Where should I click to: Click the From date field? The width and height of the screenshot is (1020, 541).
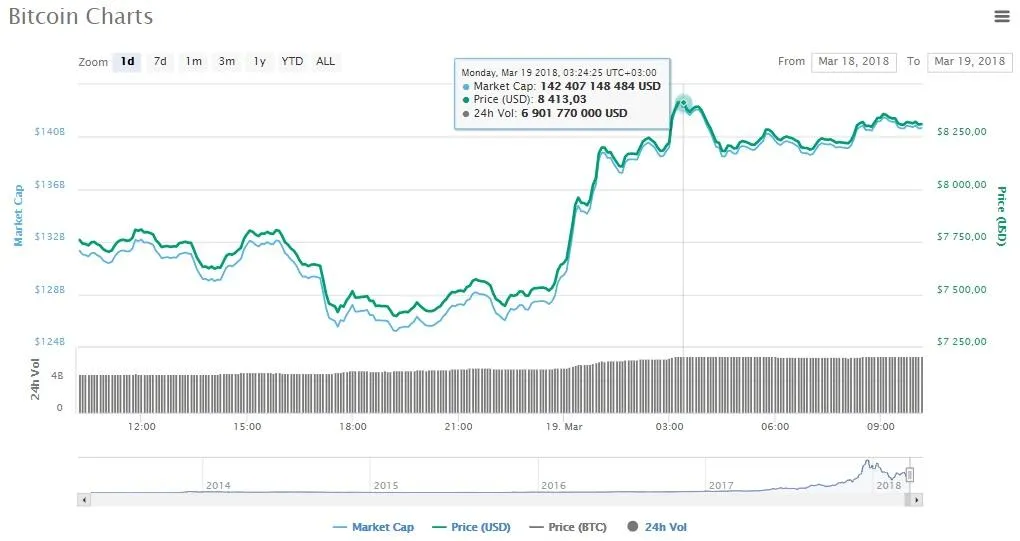click(x=853, y=62)
